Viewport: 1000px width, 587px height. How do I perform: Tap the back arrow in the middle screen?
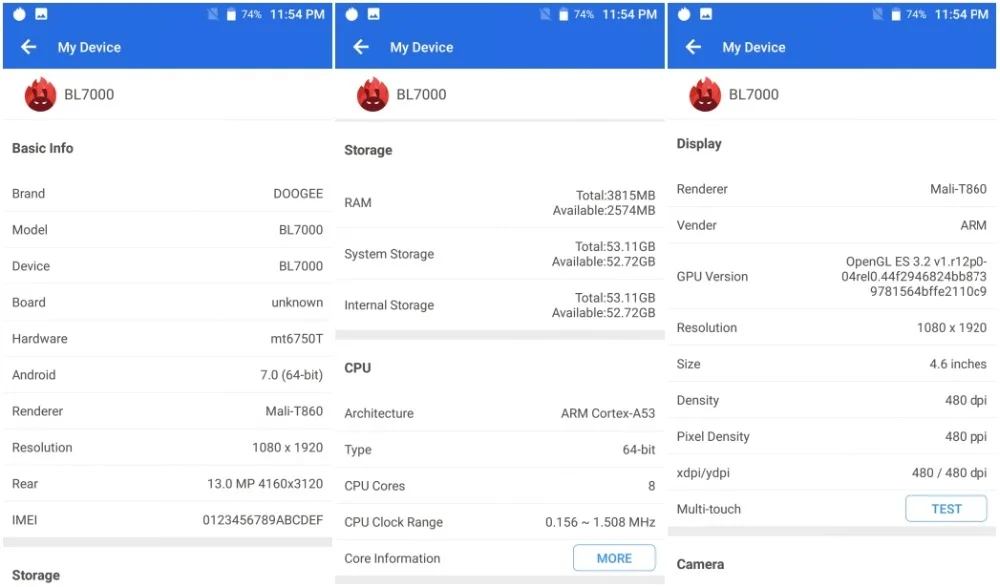tap(361, 47)
